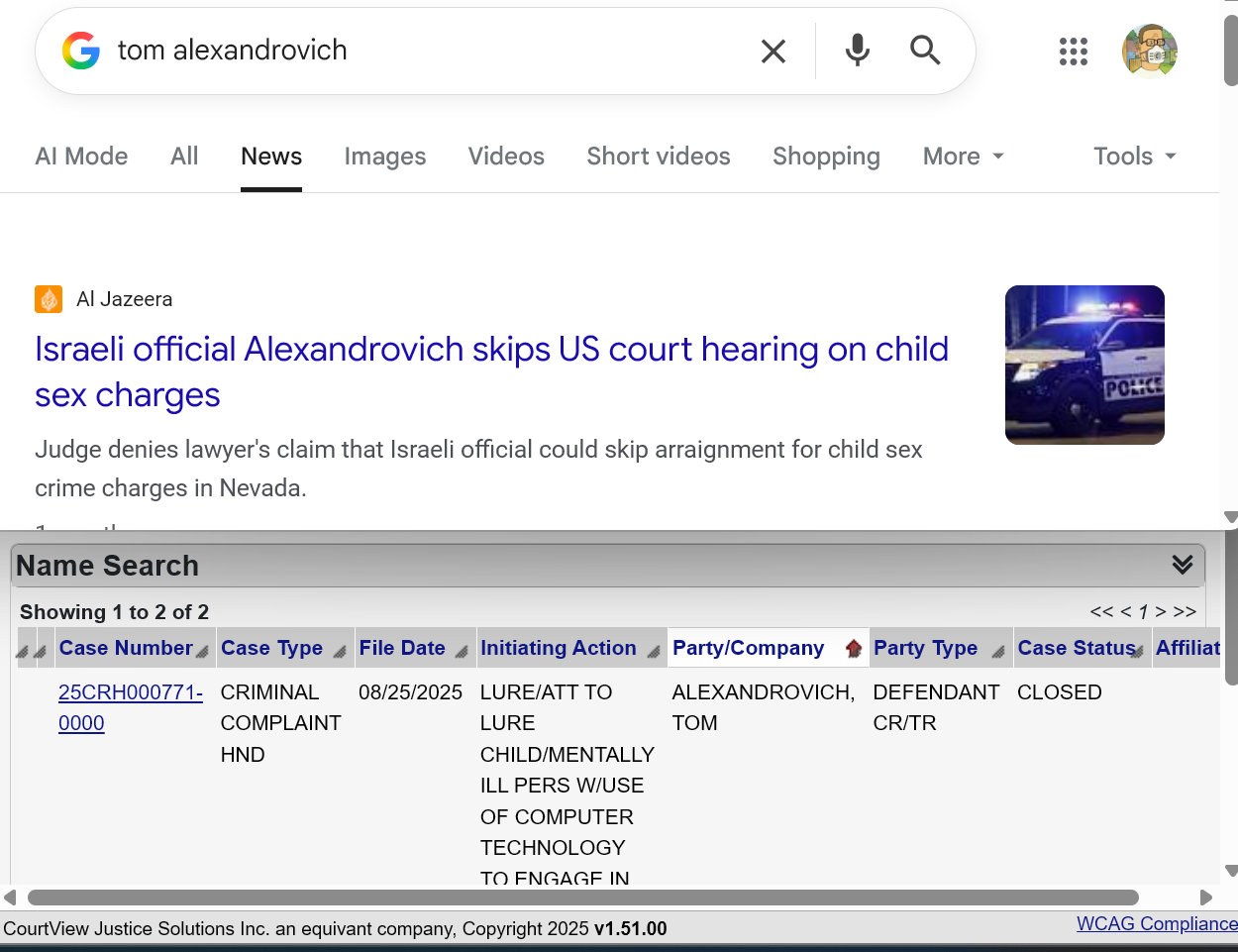Switch to the Videos tab
Viewport: 1238px width, 952px height.
506,157
